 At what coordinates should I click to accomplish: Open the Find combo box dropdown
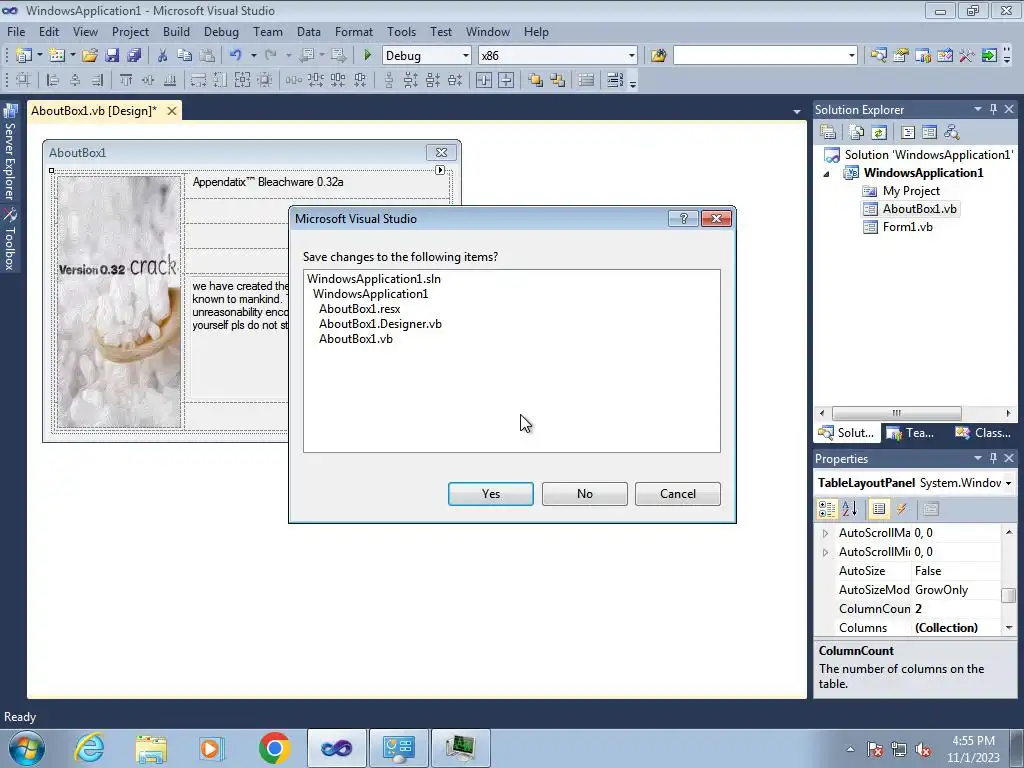pos(851,56)
